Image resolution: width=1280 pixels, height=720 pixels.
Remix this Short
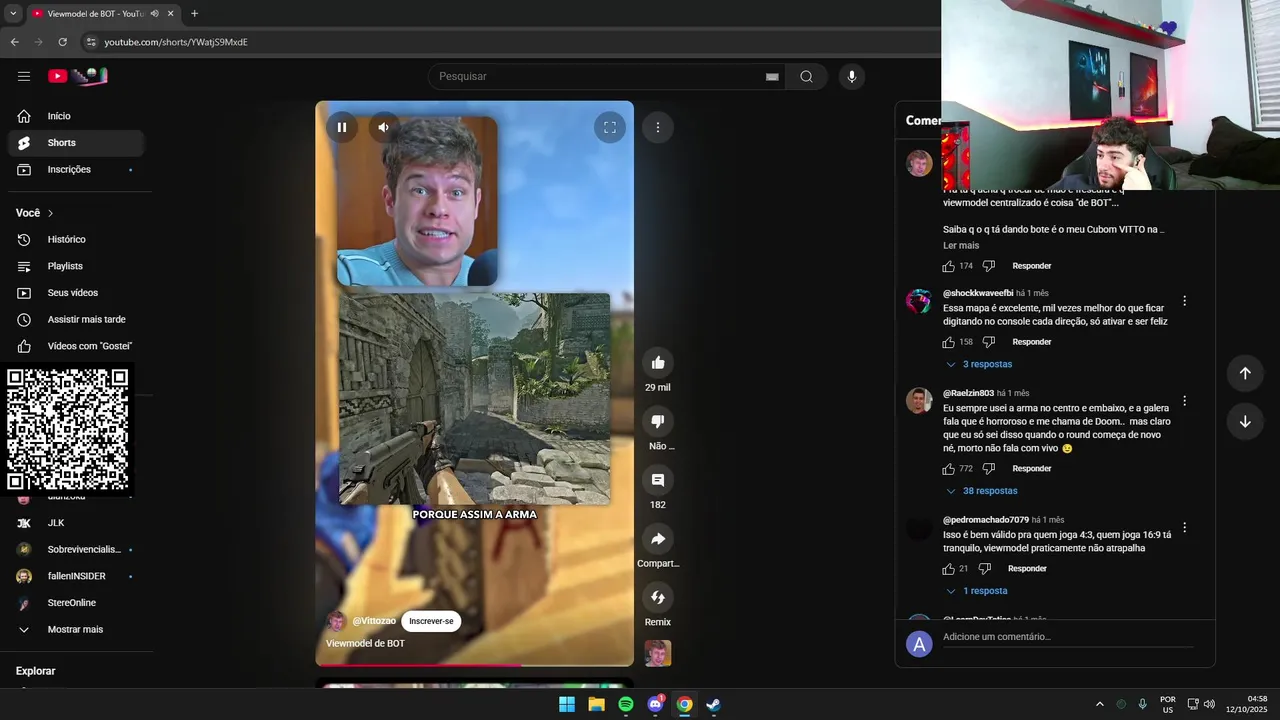click(658, 598)
